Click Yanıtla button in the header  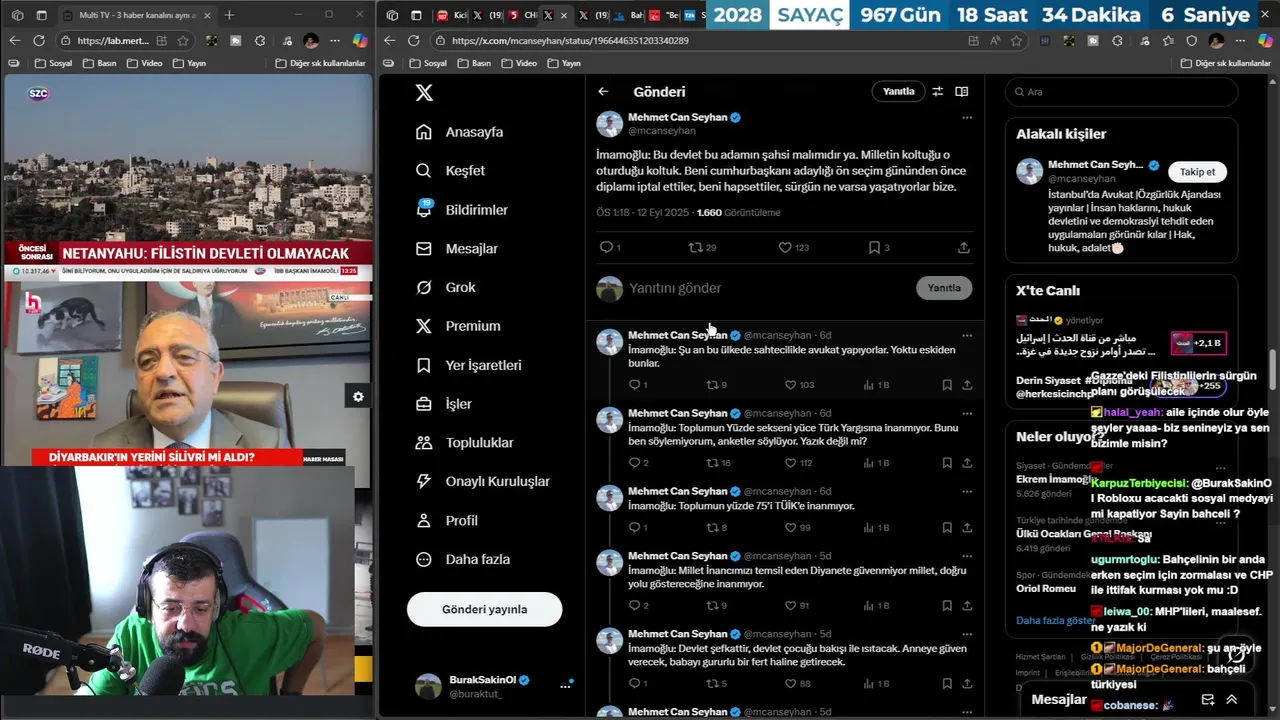[898, 91]
